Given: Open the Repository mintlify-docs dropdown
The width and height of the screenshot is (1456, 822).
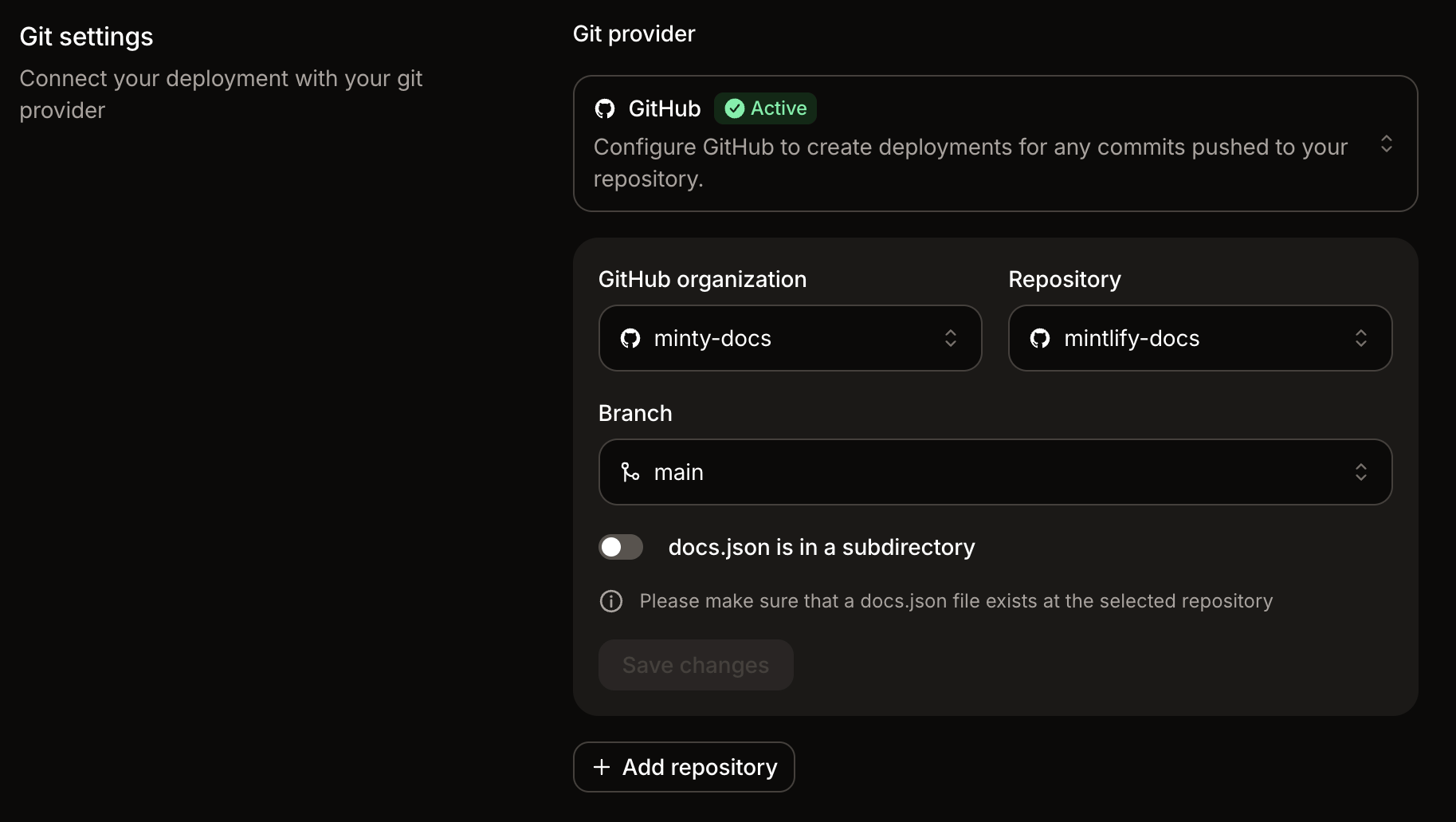Looking at the screenshot, I should pyautogui.click(x=1200, y=338).
